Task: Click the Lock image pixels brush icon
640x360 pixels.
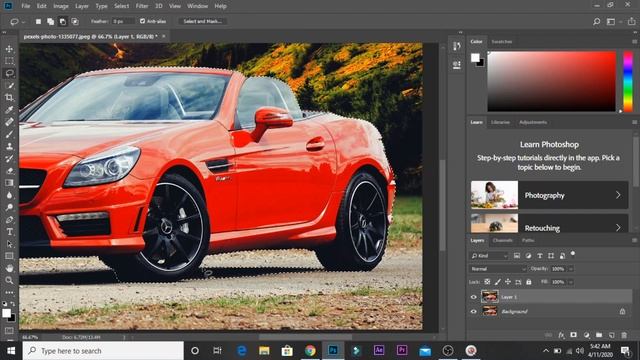Action: pyautogui.click(x=498, y=282)
